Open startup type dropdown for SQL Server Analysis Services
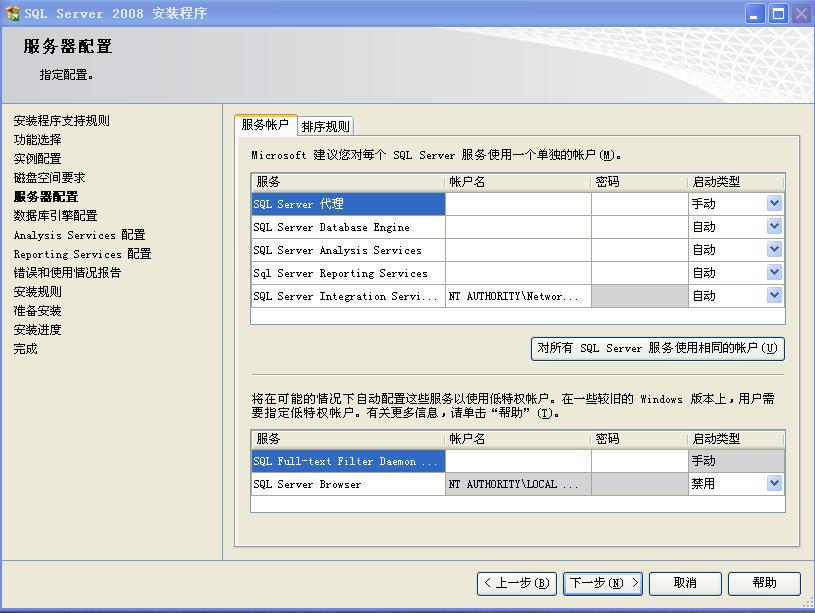 click(774, 250)
